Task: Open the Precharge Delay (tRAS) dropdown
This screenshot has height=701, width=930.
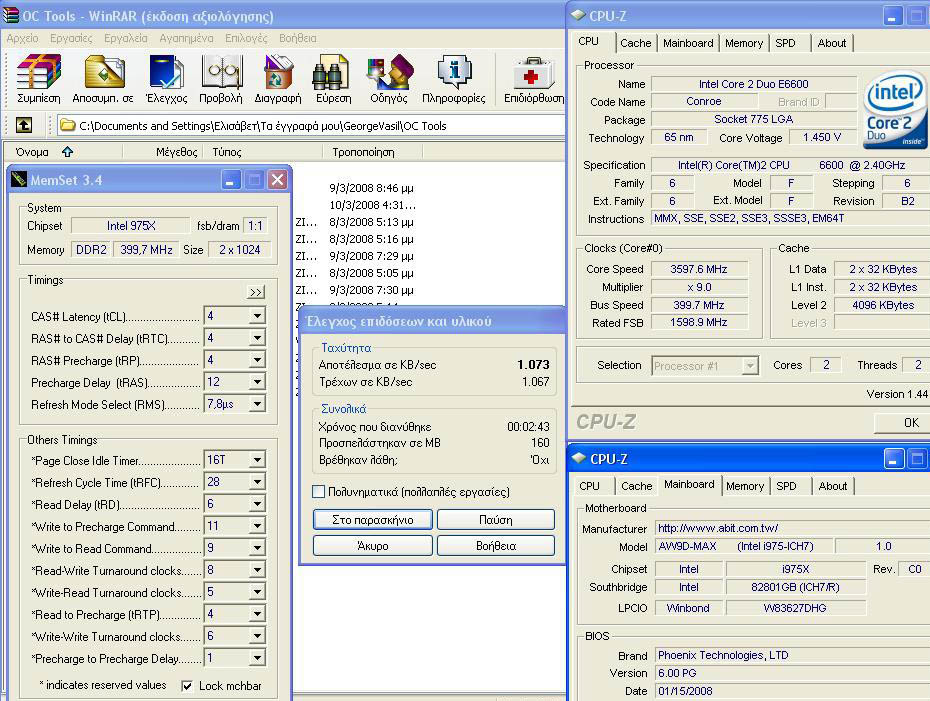Action: pos(257,382)
